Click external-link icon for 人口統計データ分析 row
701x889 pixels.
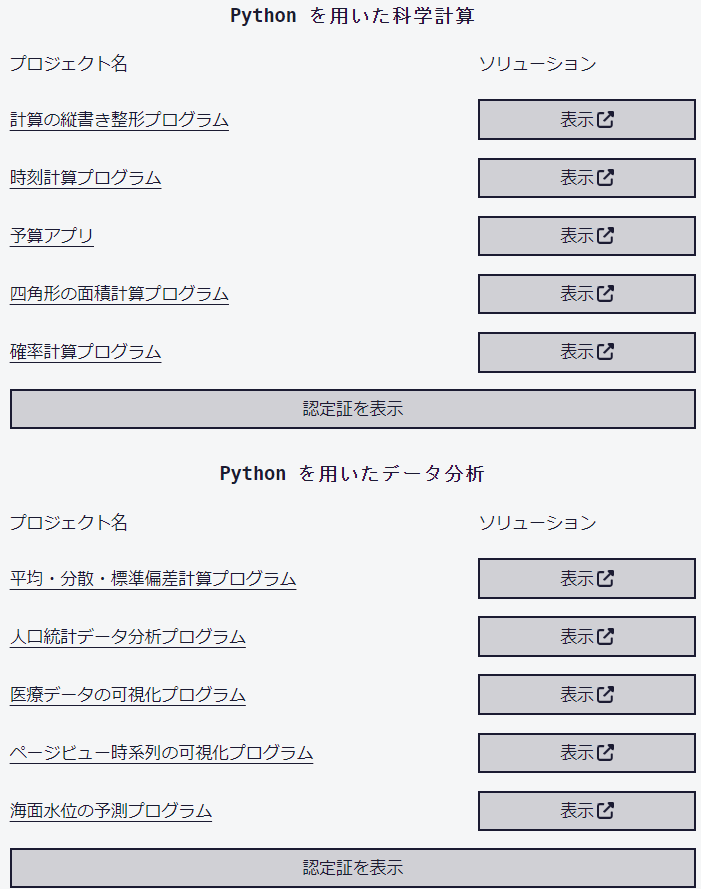[x=605, y=637]
